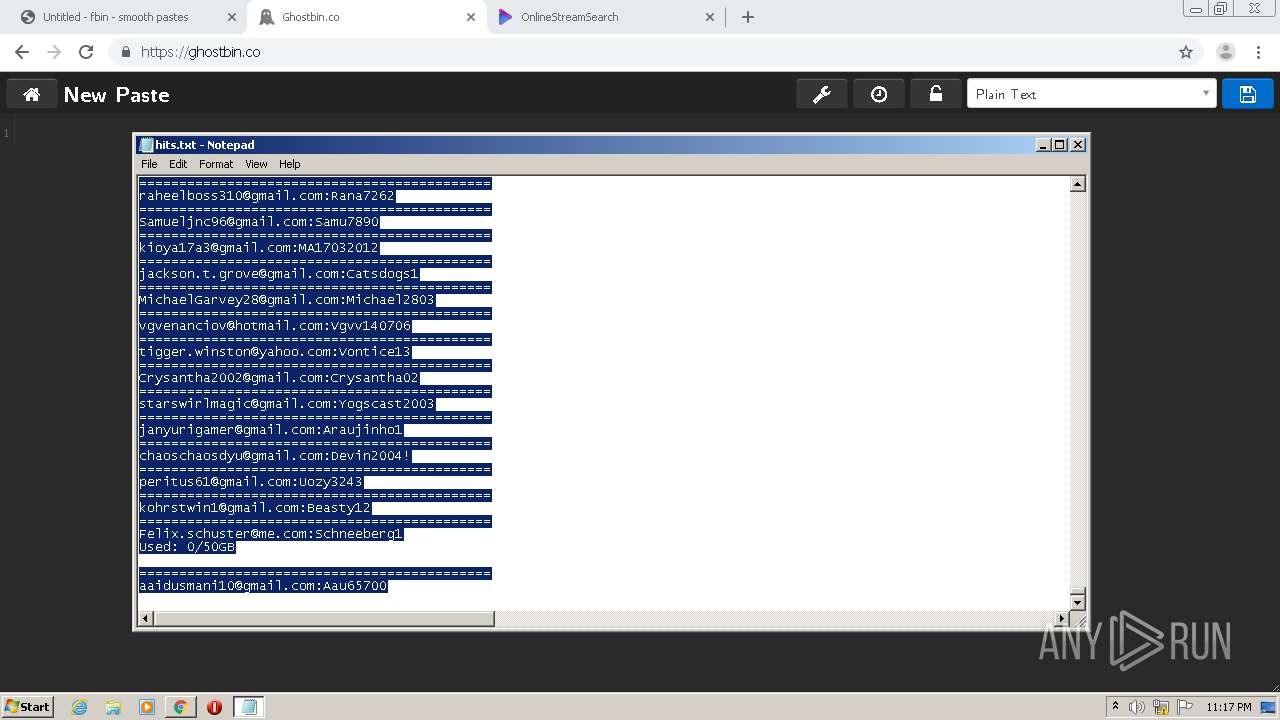Screen dimensions: 1280x720
Task: Click the Ghostbin home icon button
Action: click(31, 94)
